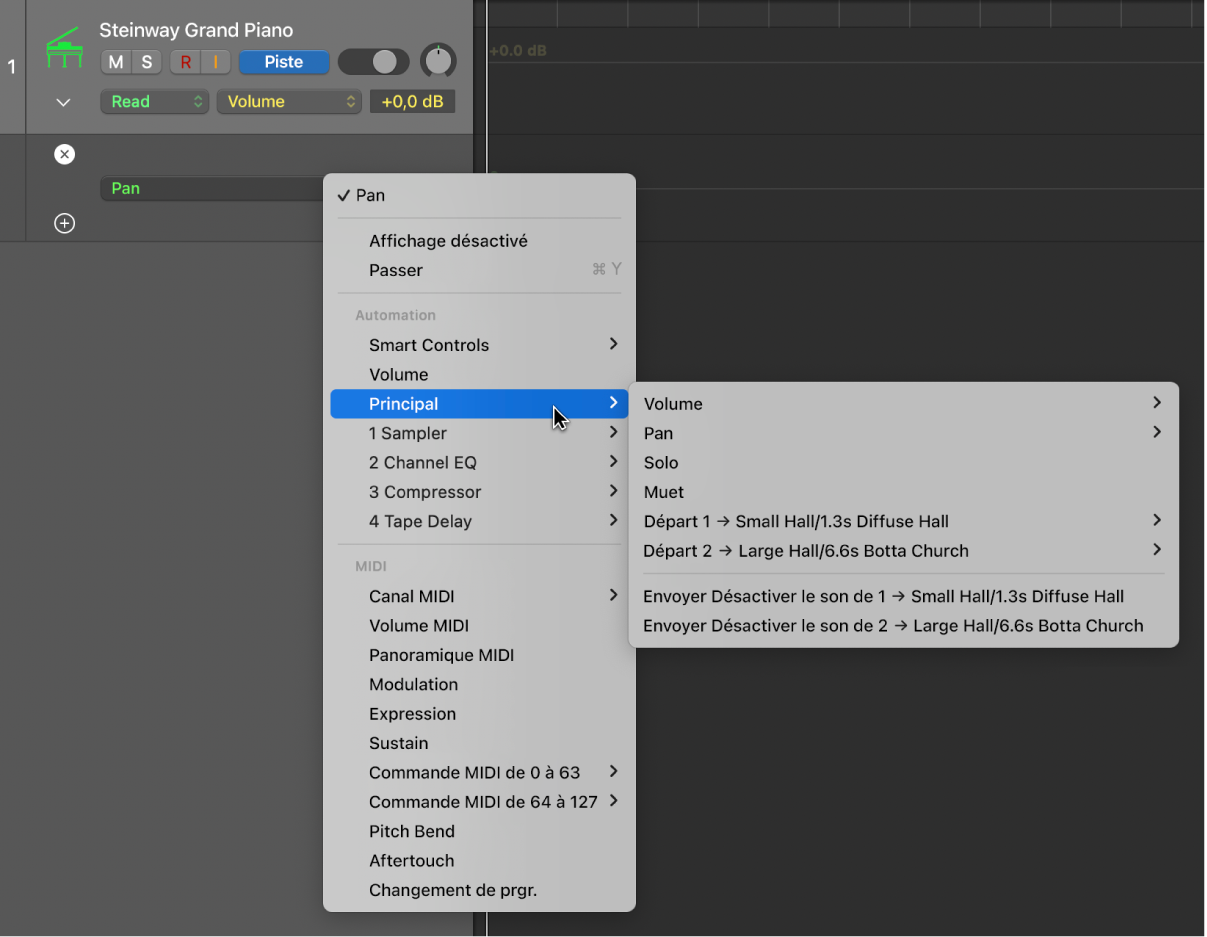Add automation lane with the plus icon
This screenshot has height=937, width=1207.
point(64,223)
